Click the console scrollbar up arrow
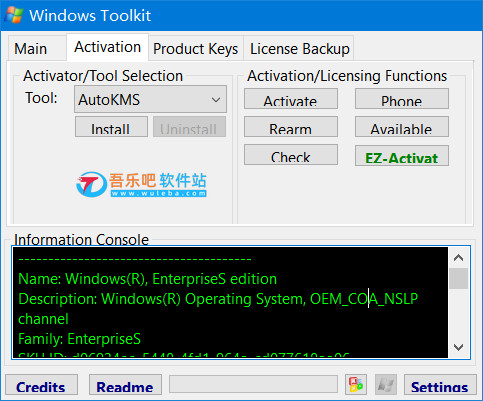 tap(459, 258)
